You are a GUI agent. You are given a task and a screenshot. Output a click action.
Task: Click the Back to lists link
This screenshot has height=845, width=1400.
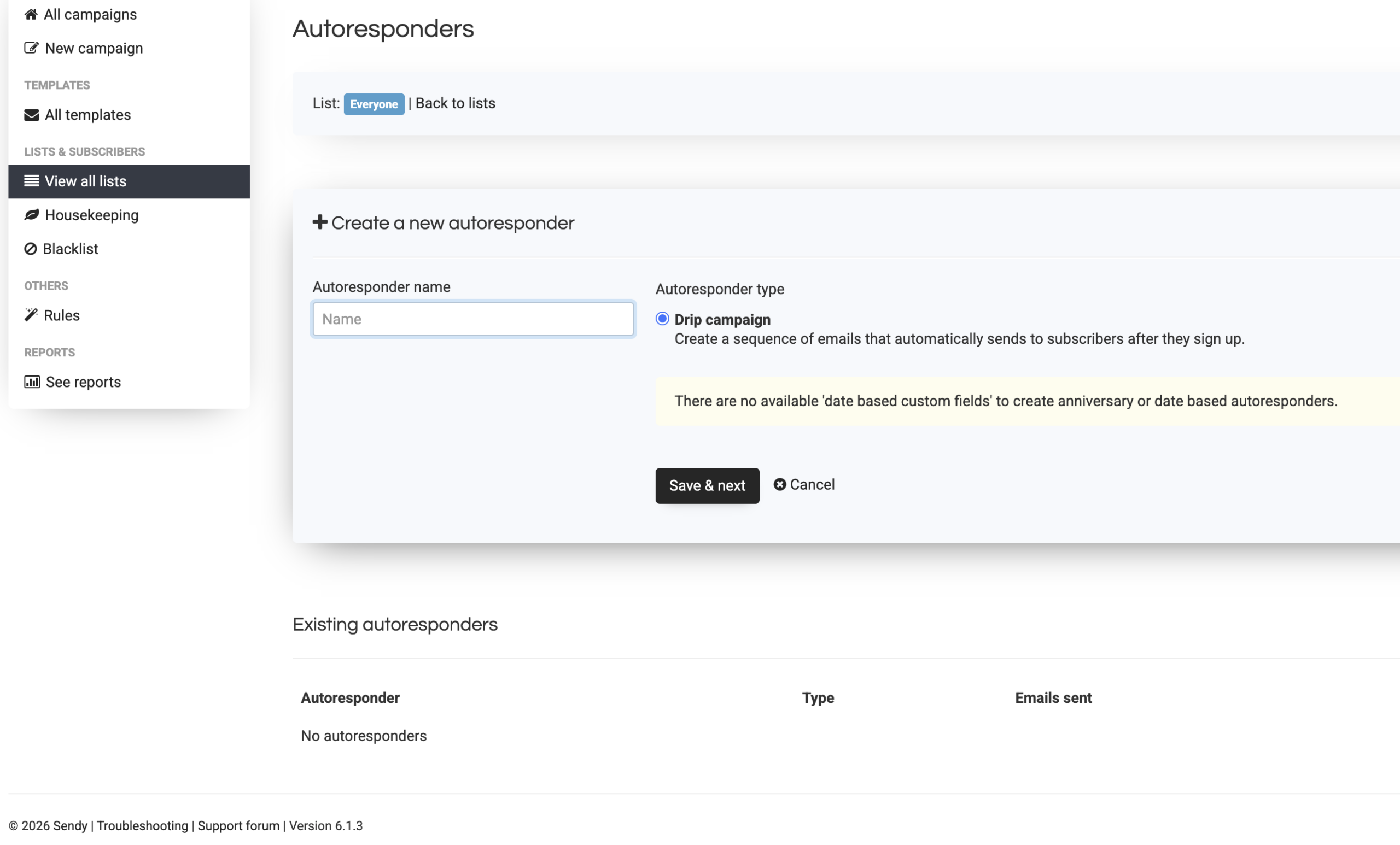click(455, 103)
